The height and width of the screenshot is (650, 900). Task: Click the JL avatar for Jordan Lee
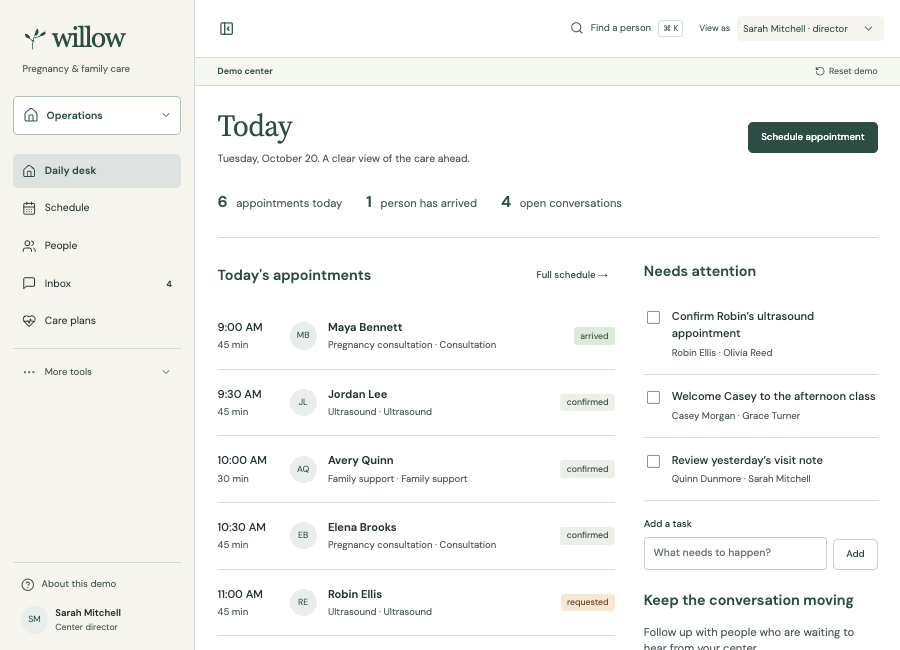pyautogui.click(x=303, y=403)
